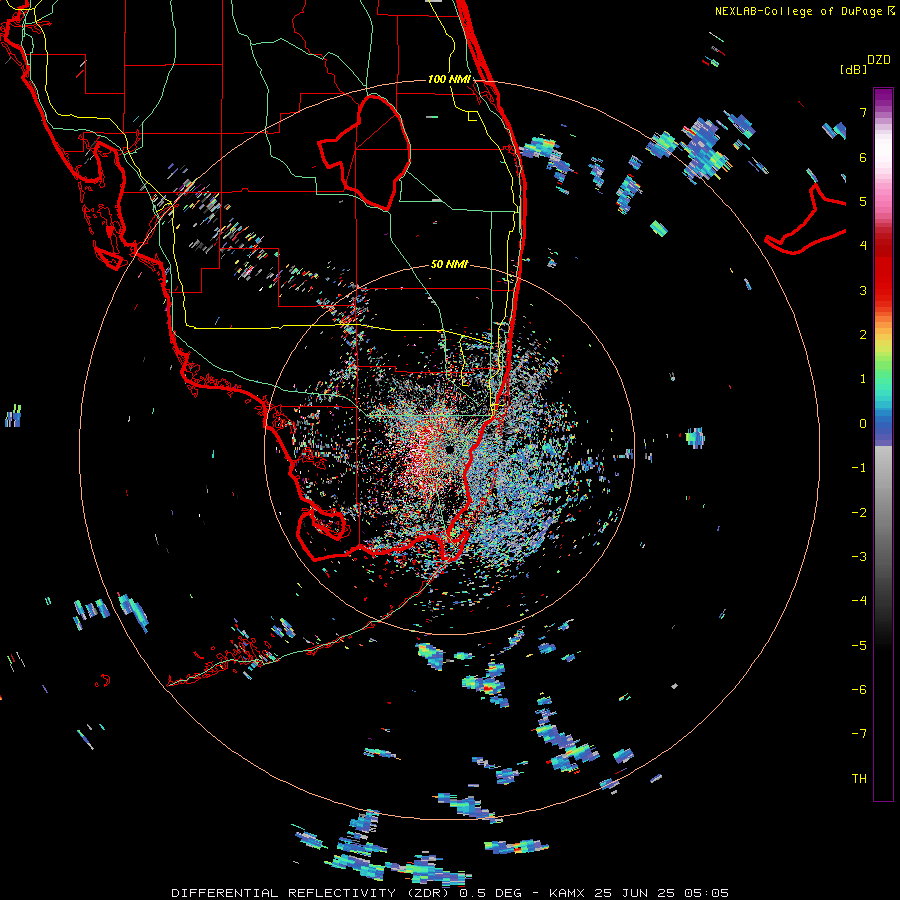Click the [dB] unit label
Screen dimensions: 900x900
pyautogui.click(x=854, y=69)
